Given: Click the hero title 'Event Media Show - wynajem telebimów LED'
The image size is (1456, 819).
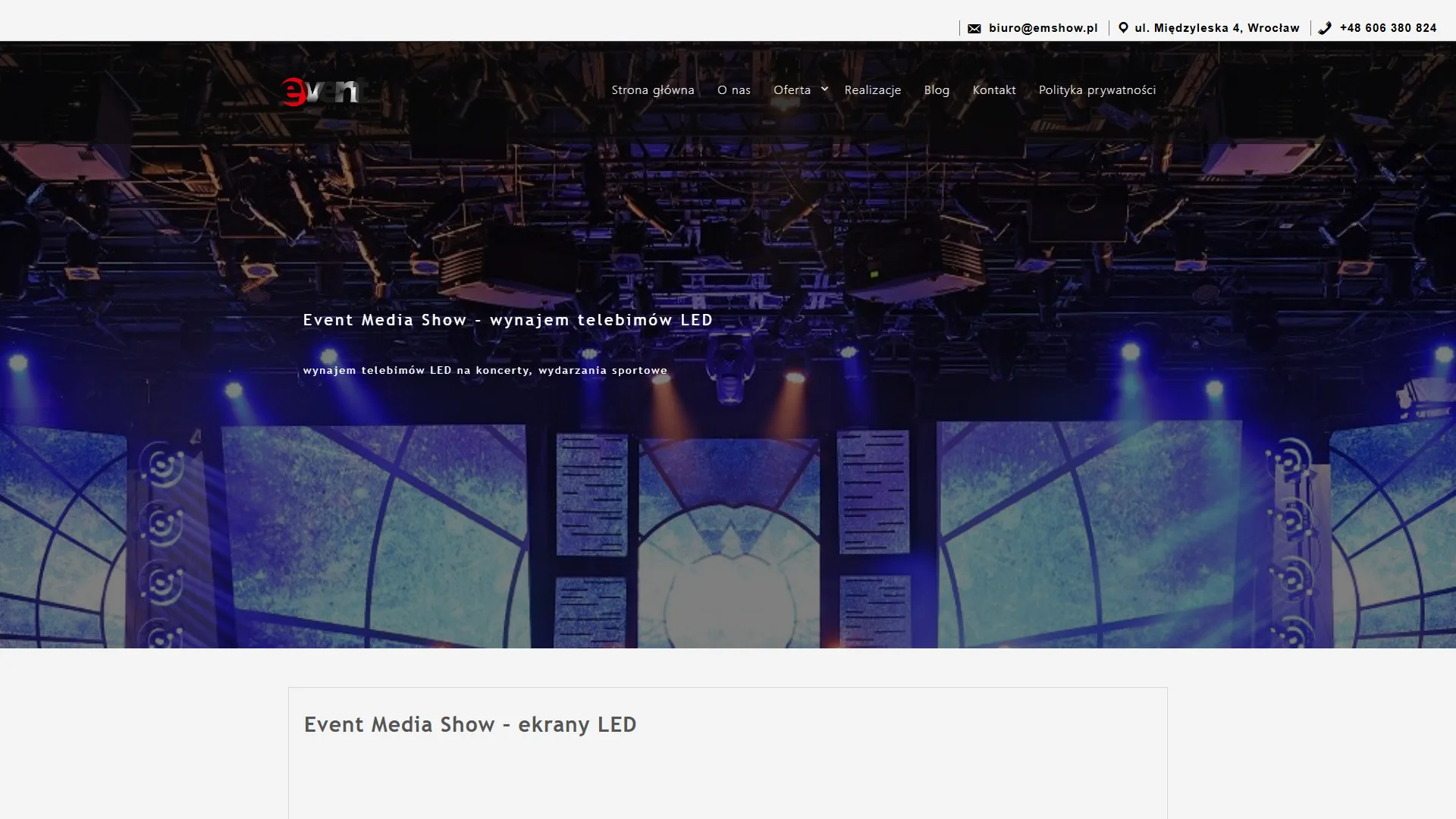Looking at the screenshot, I should pos(508,320).
